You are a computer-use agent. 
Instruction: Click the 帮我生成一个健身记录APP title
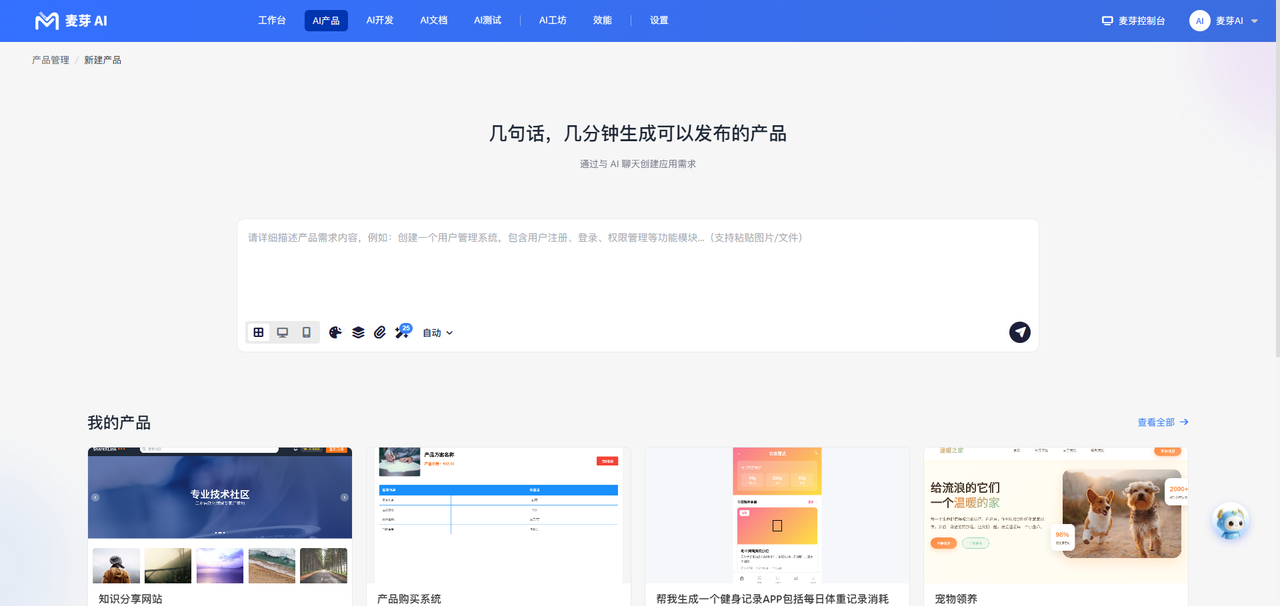tap(772, 599)
